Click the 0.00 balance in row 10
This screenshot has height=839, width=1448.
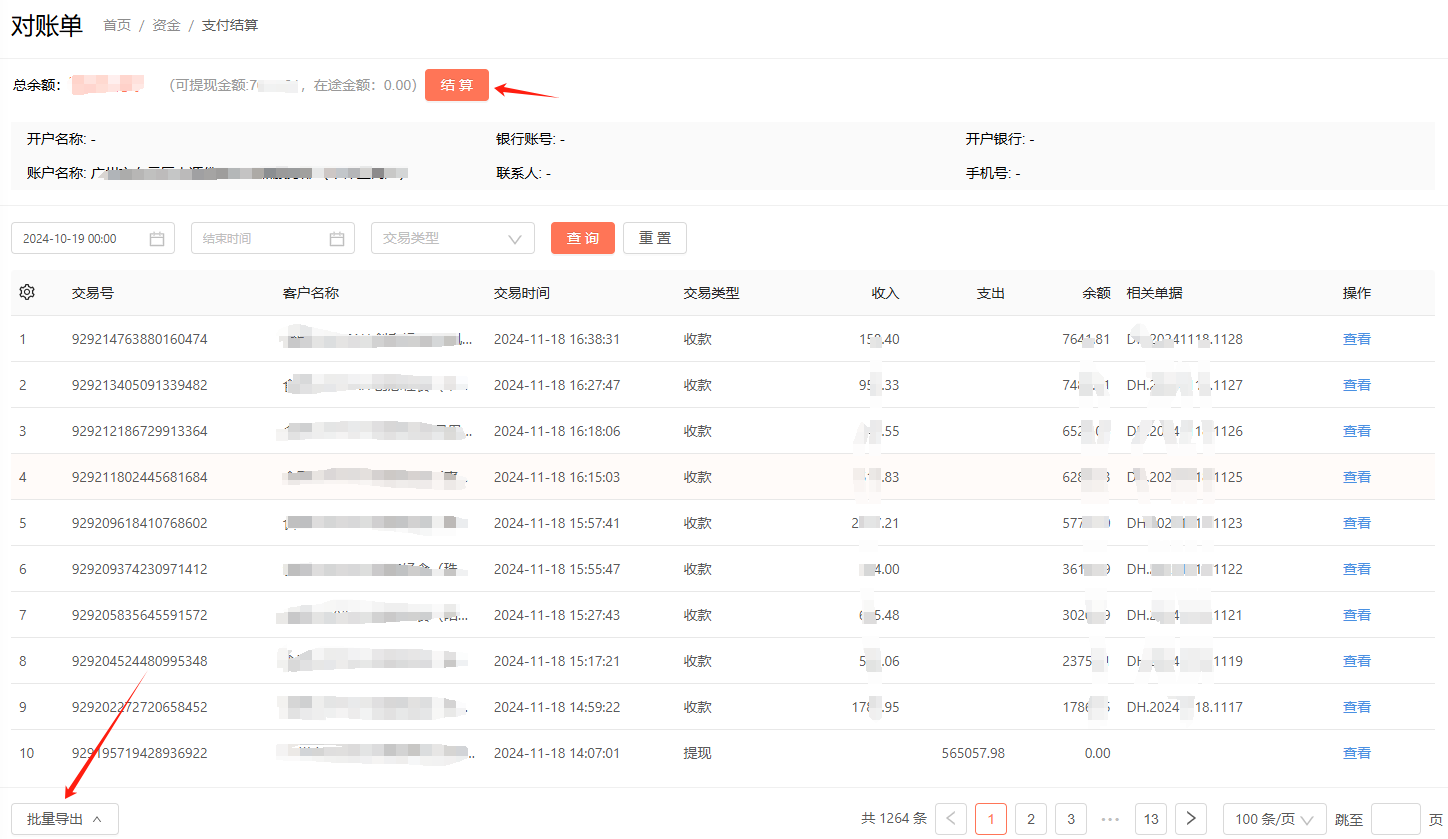coord(1098,753)
